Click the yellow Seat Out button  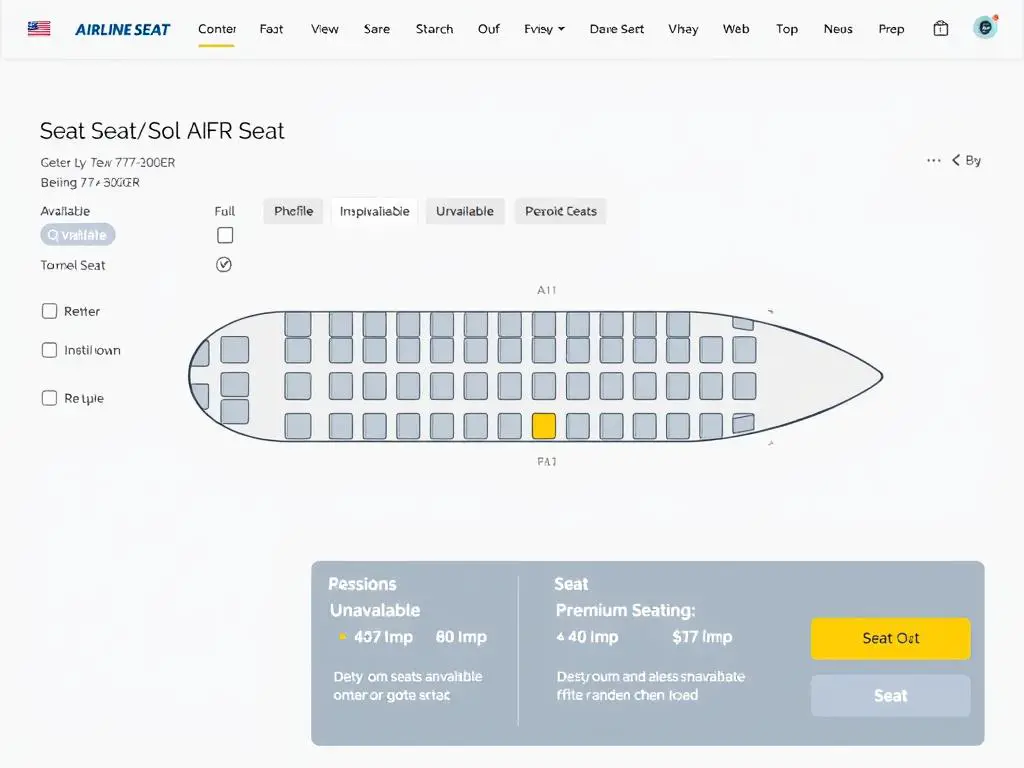click(x=890, y=638)
